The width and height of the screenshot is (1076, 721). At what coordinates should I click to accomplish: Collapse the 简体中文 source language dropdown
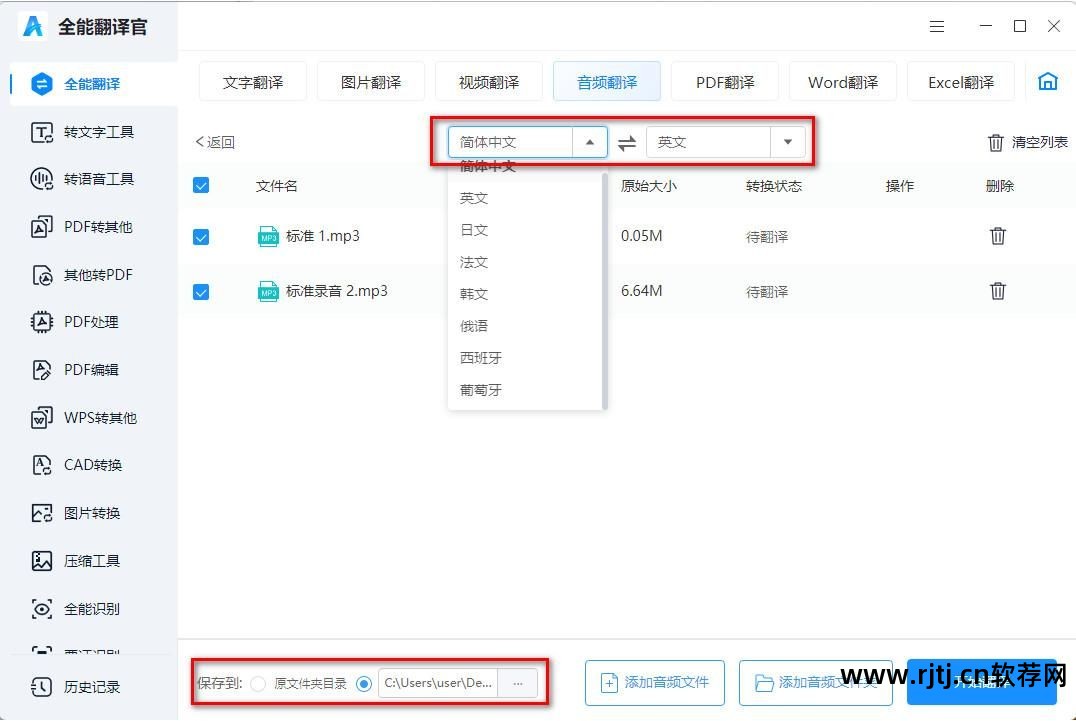(589, 143)
